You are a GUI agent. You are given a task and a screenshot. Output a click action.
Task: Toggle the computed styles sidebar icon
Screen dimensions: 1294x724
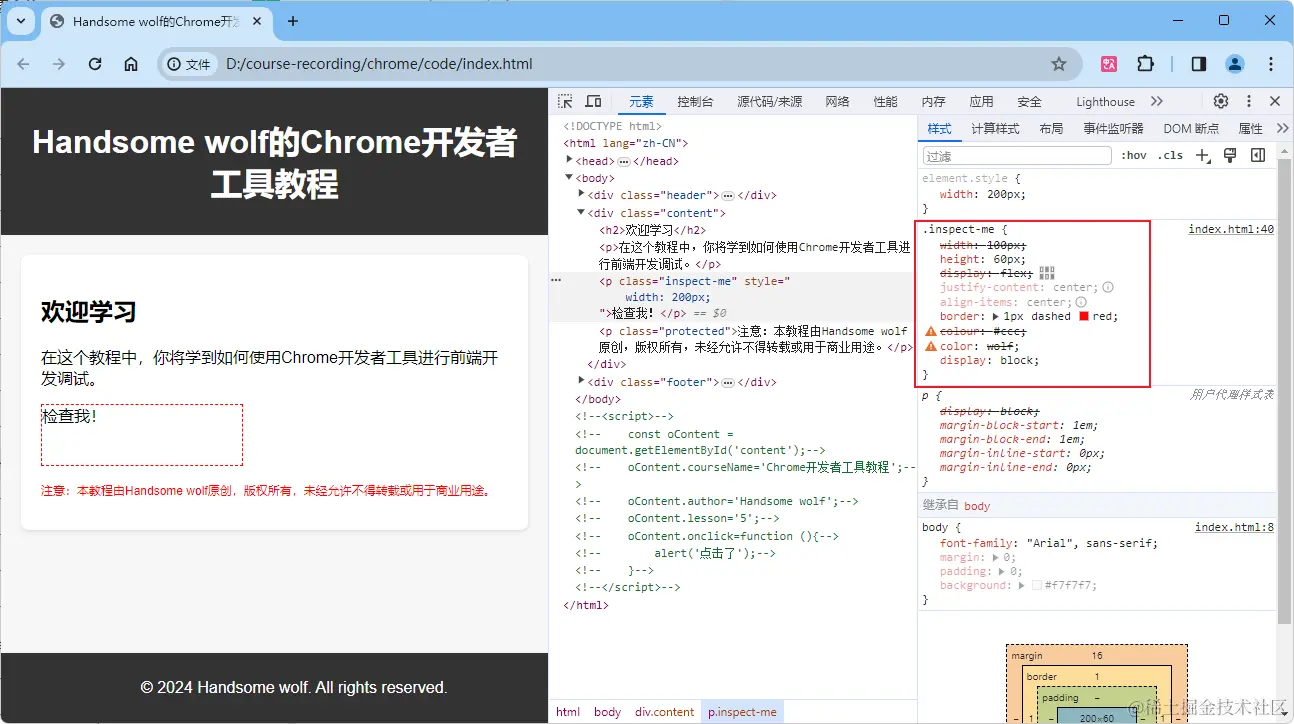click(x=1258, y=155)
